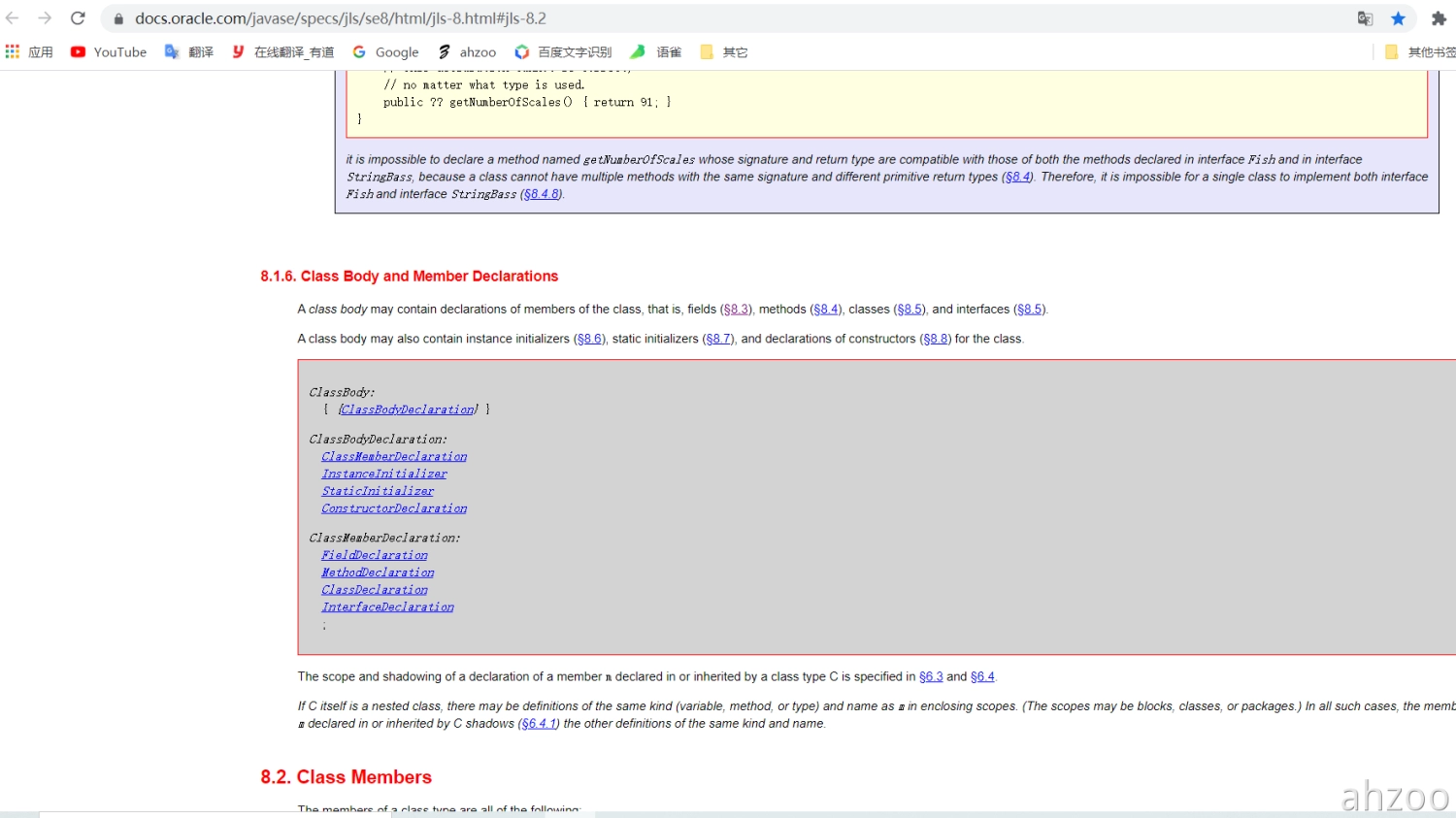Follow the MethodDeclaration link
The width and height of the screenshot is (1456, 818).
tap(378, 573)
